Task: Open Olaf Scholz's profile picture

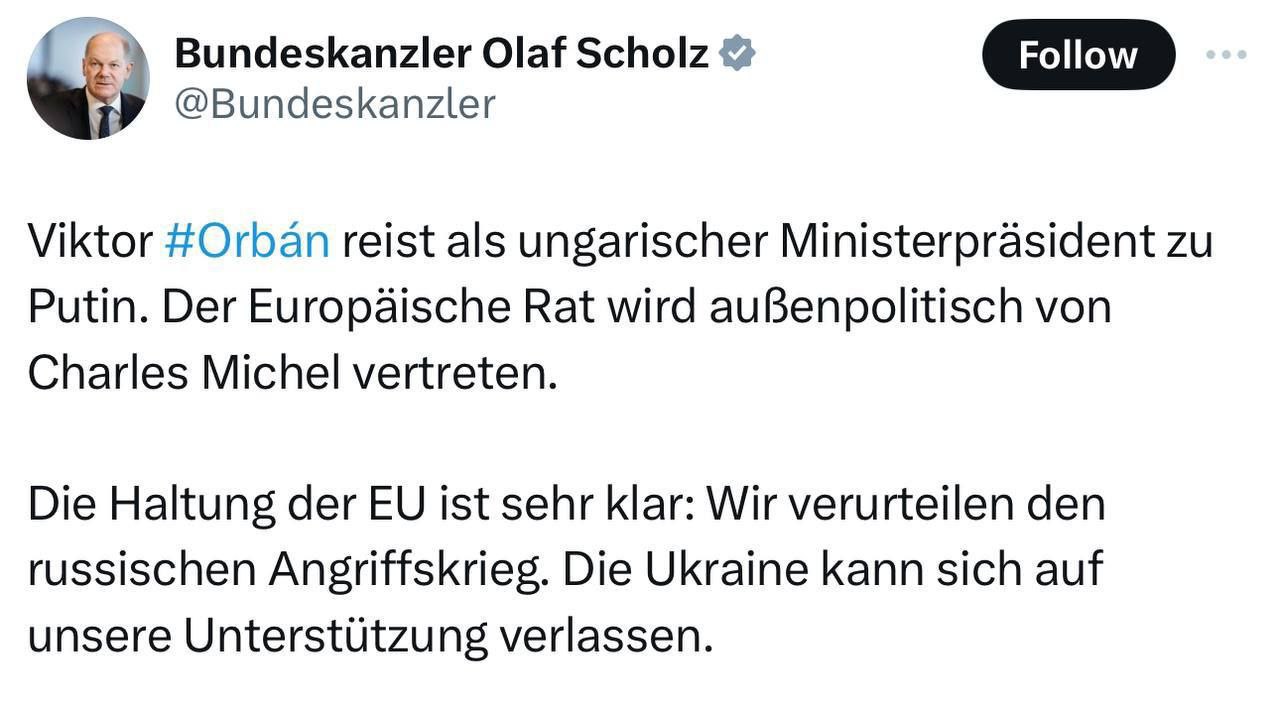Action: tap(88, 79)
